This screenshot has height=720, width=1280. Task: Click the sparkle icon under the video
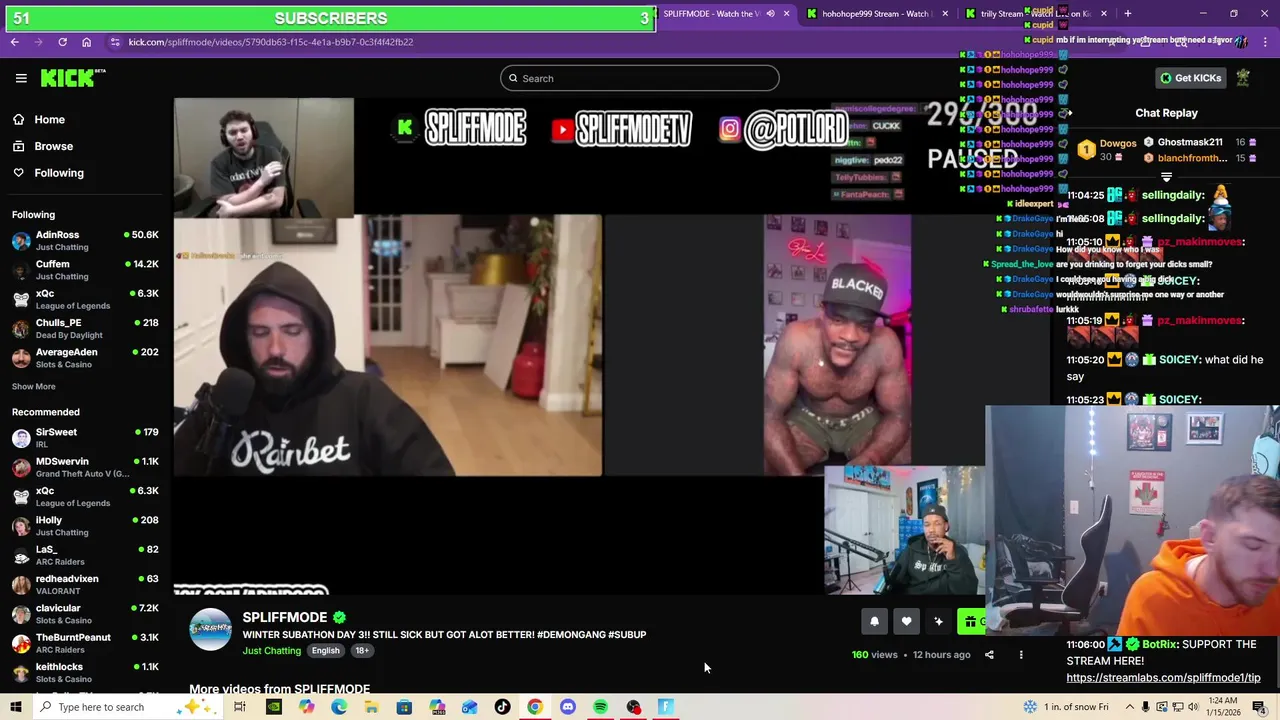pos(938,622)
